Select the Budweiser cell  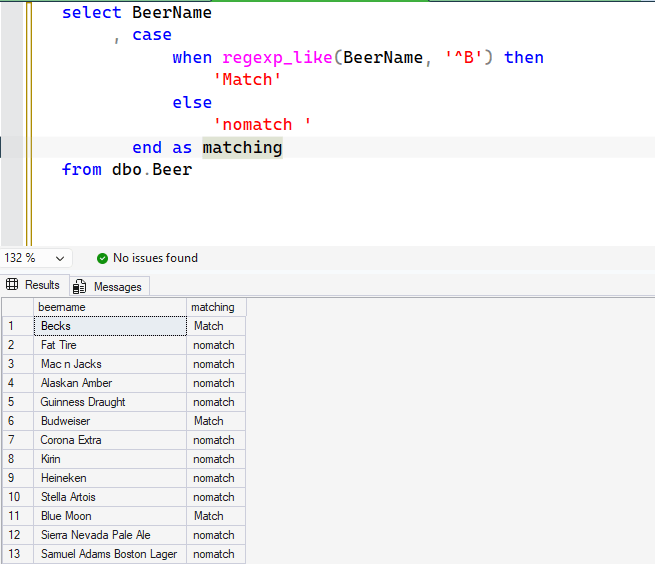[110, 421]
